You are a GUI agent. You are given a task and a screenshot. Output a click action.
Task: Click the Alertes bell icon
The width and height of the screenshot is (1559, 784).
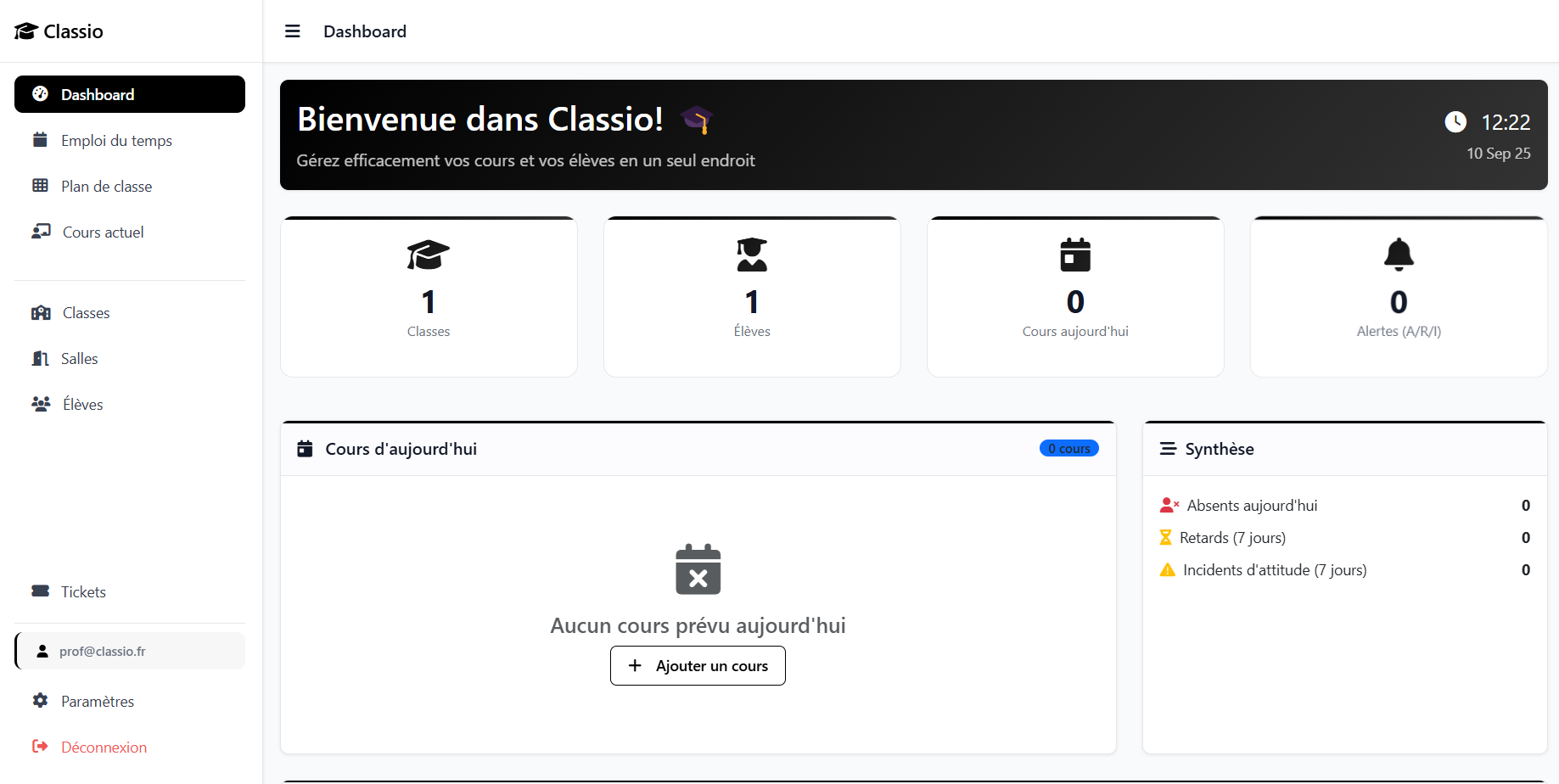(x=1399, y=254)
